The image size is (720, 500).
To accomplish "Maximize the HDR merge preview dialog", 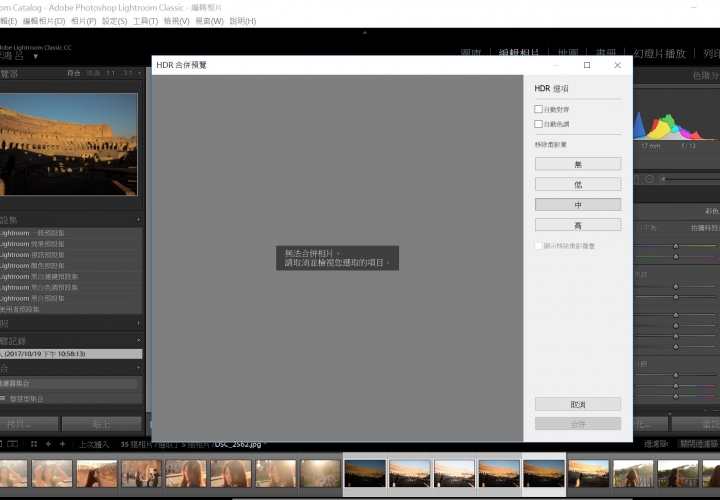I will pos(587,65).
